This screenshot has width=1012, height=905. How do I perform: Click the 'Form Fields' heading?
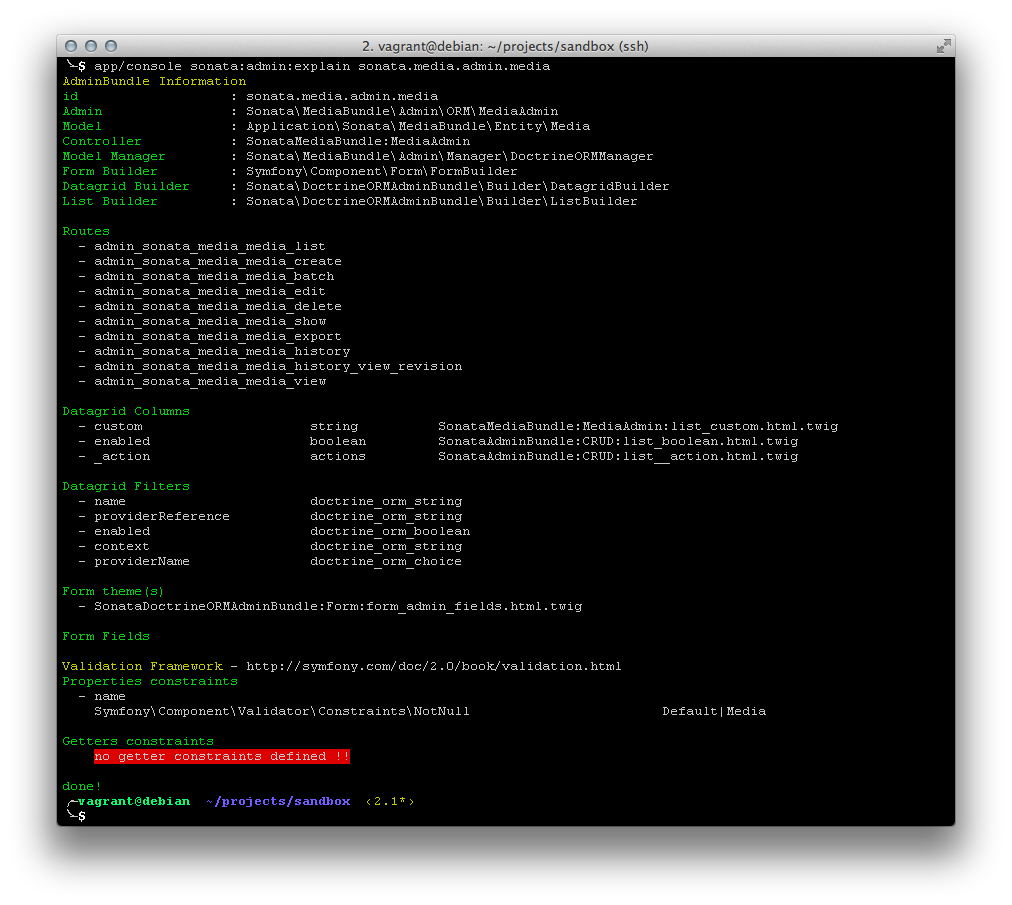tap(106, 636)
